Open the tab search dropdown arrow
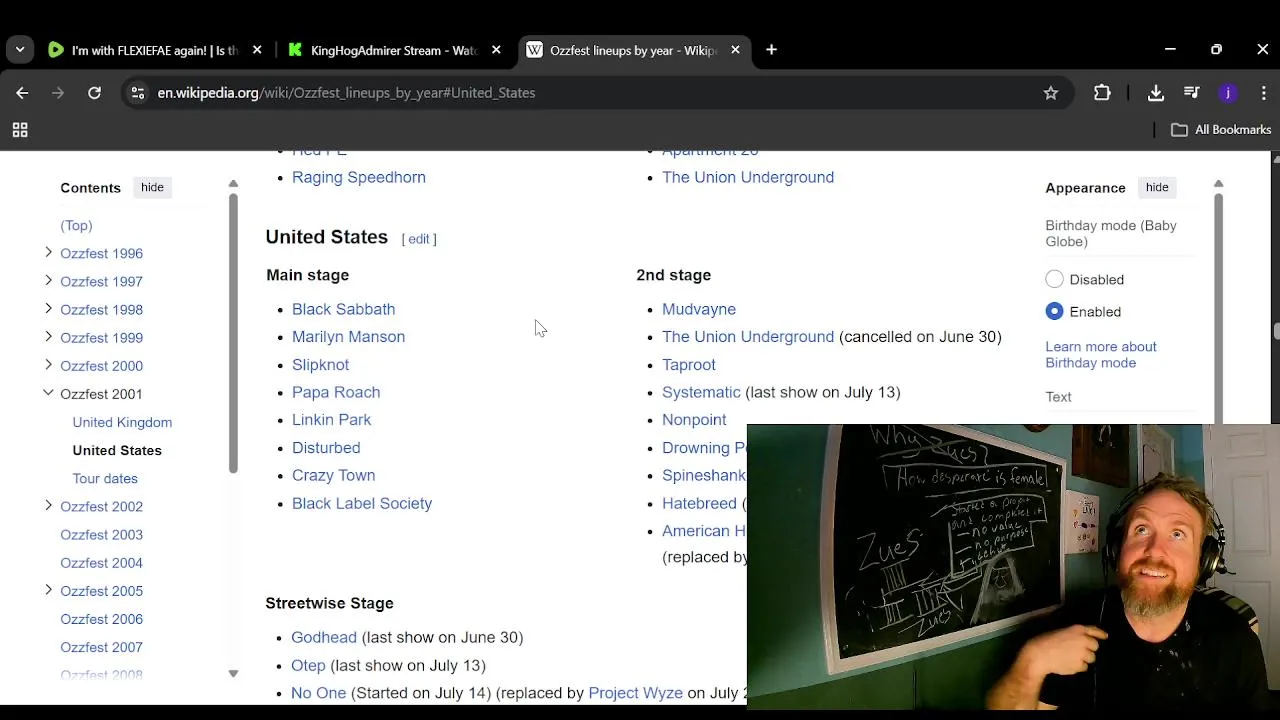 click(x=20, y=50)
